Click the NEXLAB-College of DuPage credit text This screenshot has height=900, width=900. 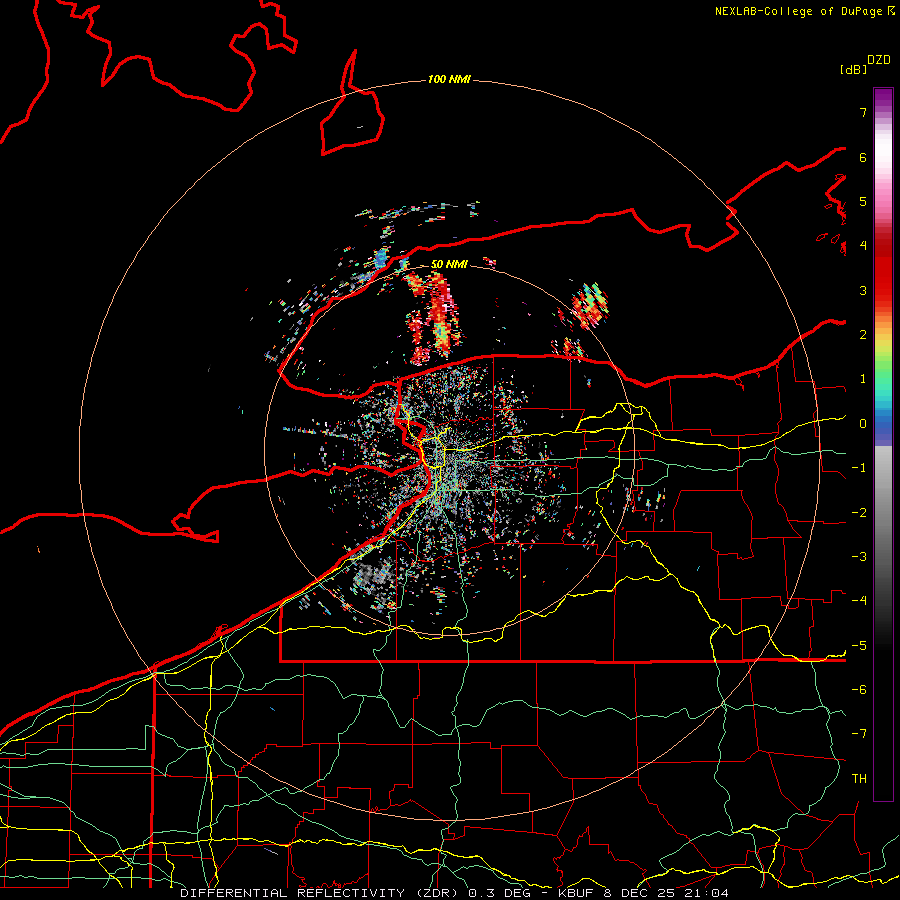[798, 11]
